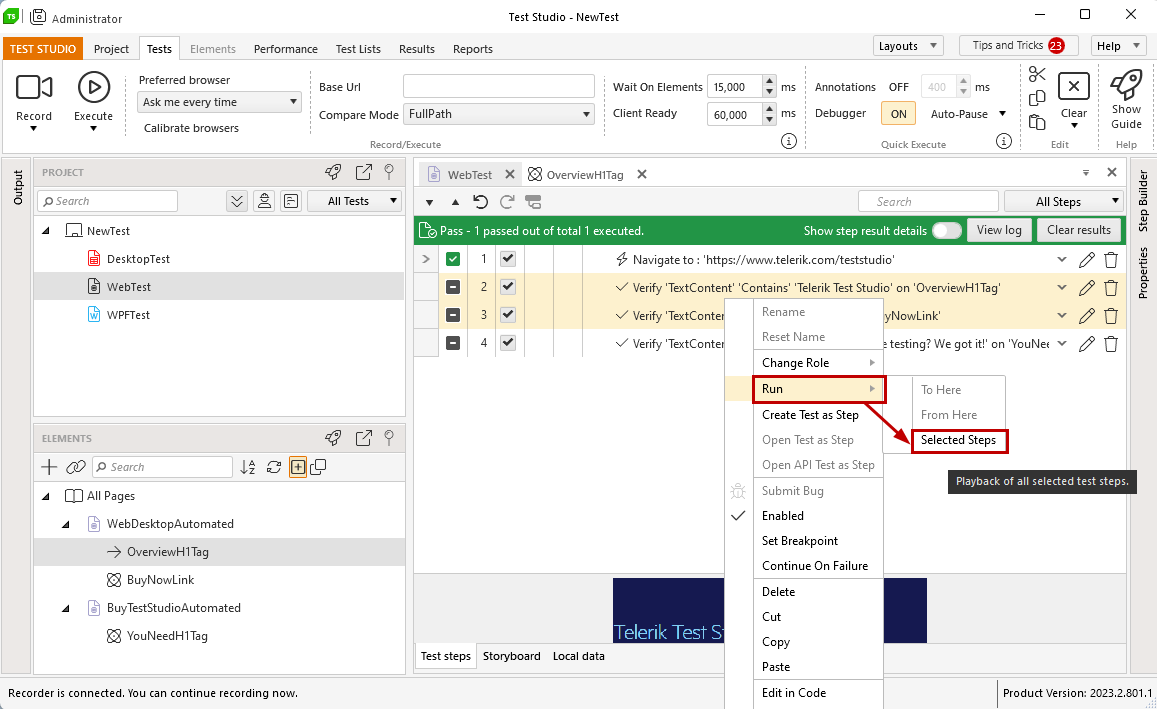Click the Record camera icon
This screenshot has width=1157, height=709.
[34, 87]
